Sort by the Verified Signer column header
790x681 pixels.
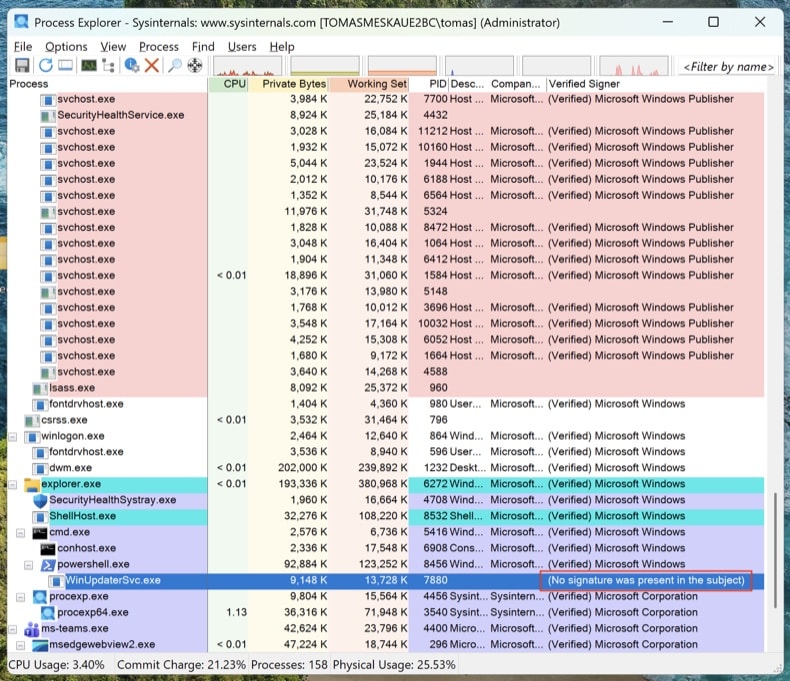coord(655,84)
